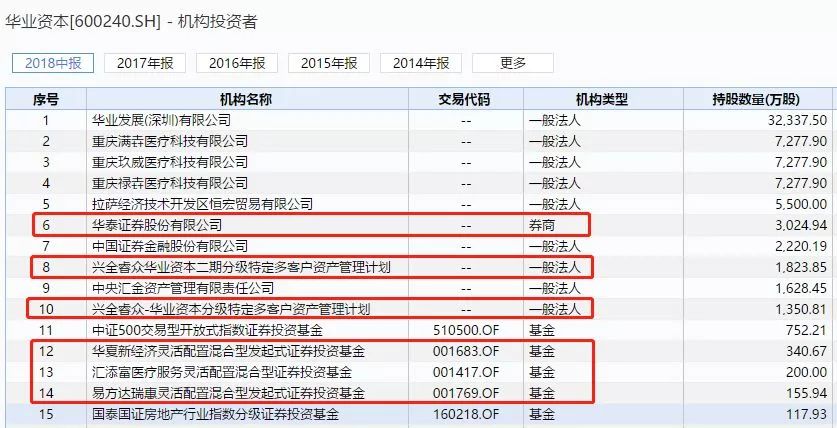Image resolution: width=837 pixels, height=428 pixels.
Task: Select the 券商 type cell
Action: (542, 225)
